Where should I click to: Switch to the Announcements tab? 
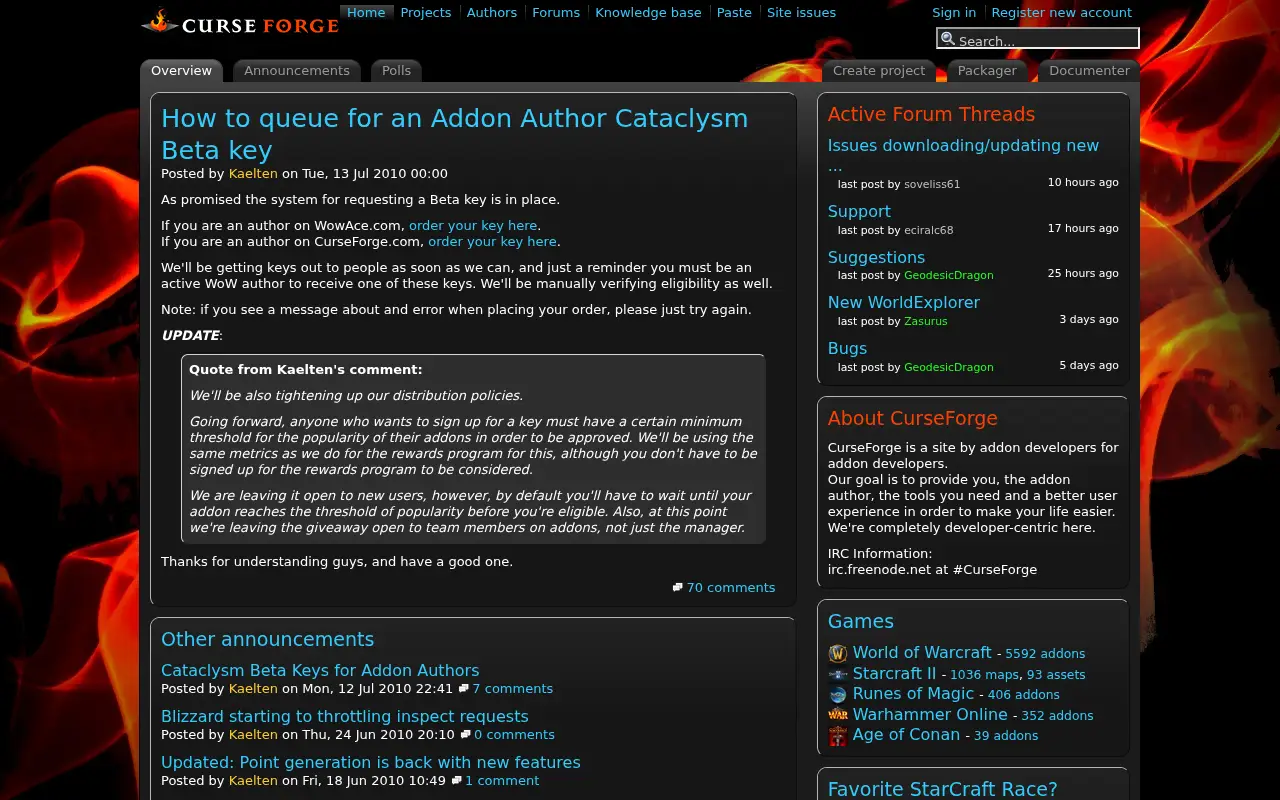point(297,71)
